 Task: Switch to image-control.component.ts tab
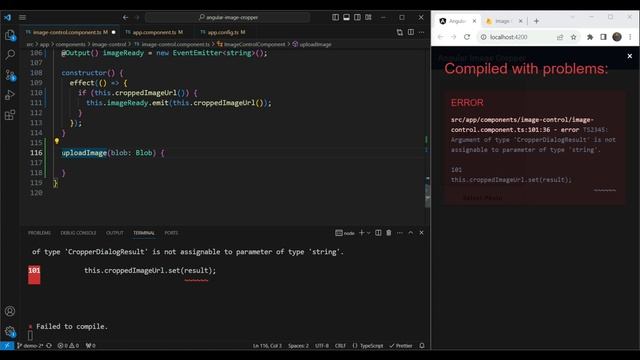pyautogui.click(x=70, y=32)
